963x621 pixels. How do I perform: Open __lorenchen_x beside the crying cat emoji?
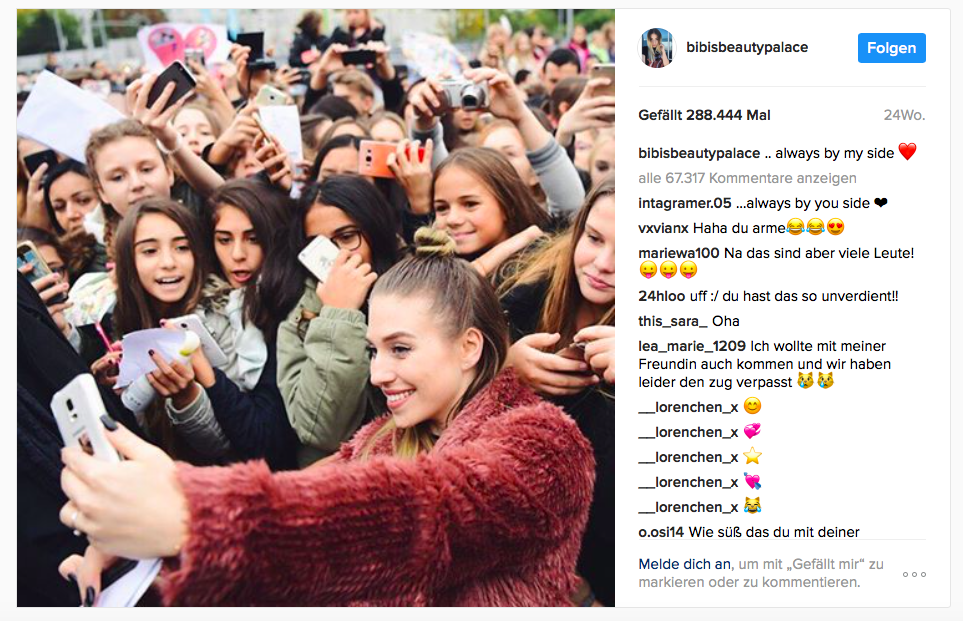688,507
